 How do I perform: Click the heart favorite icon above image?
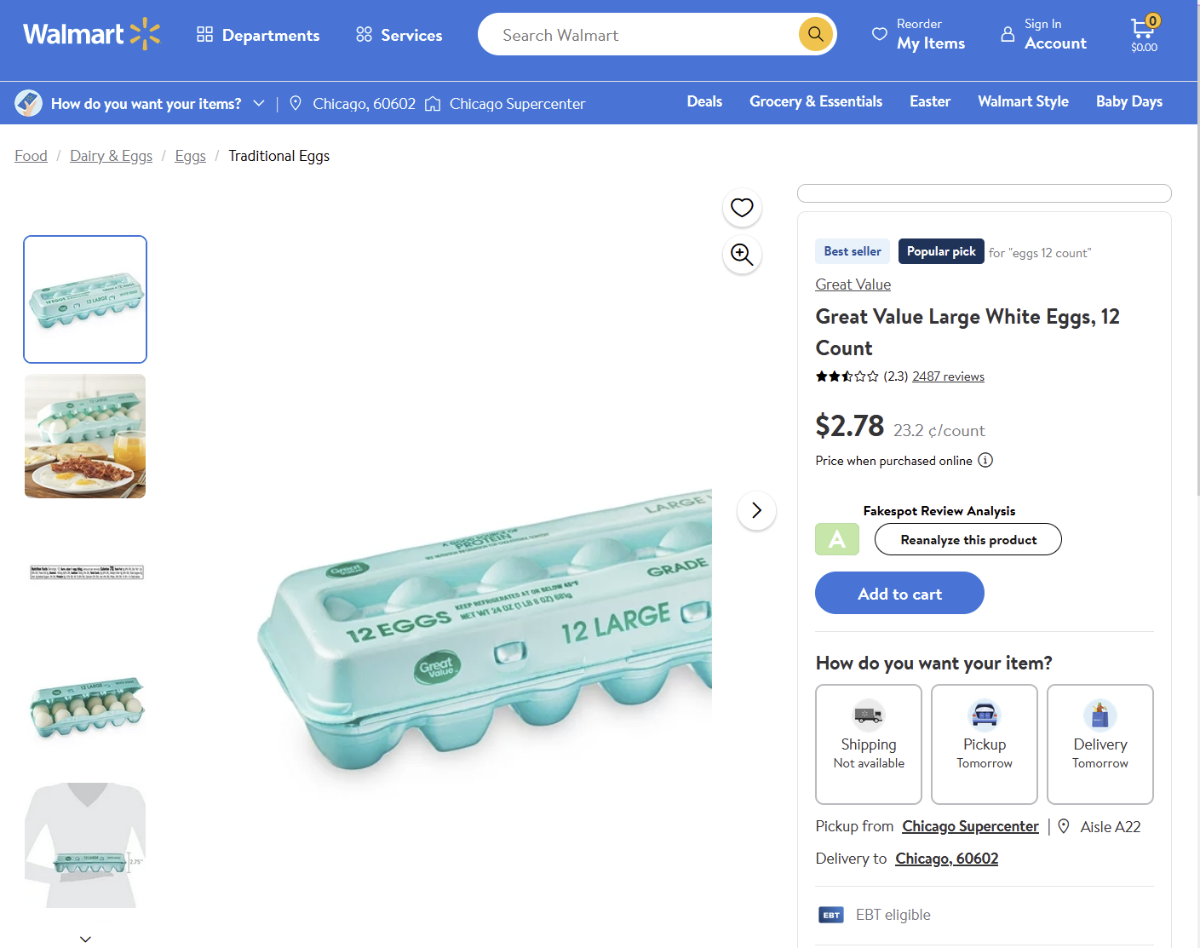741,207
